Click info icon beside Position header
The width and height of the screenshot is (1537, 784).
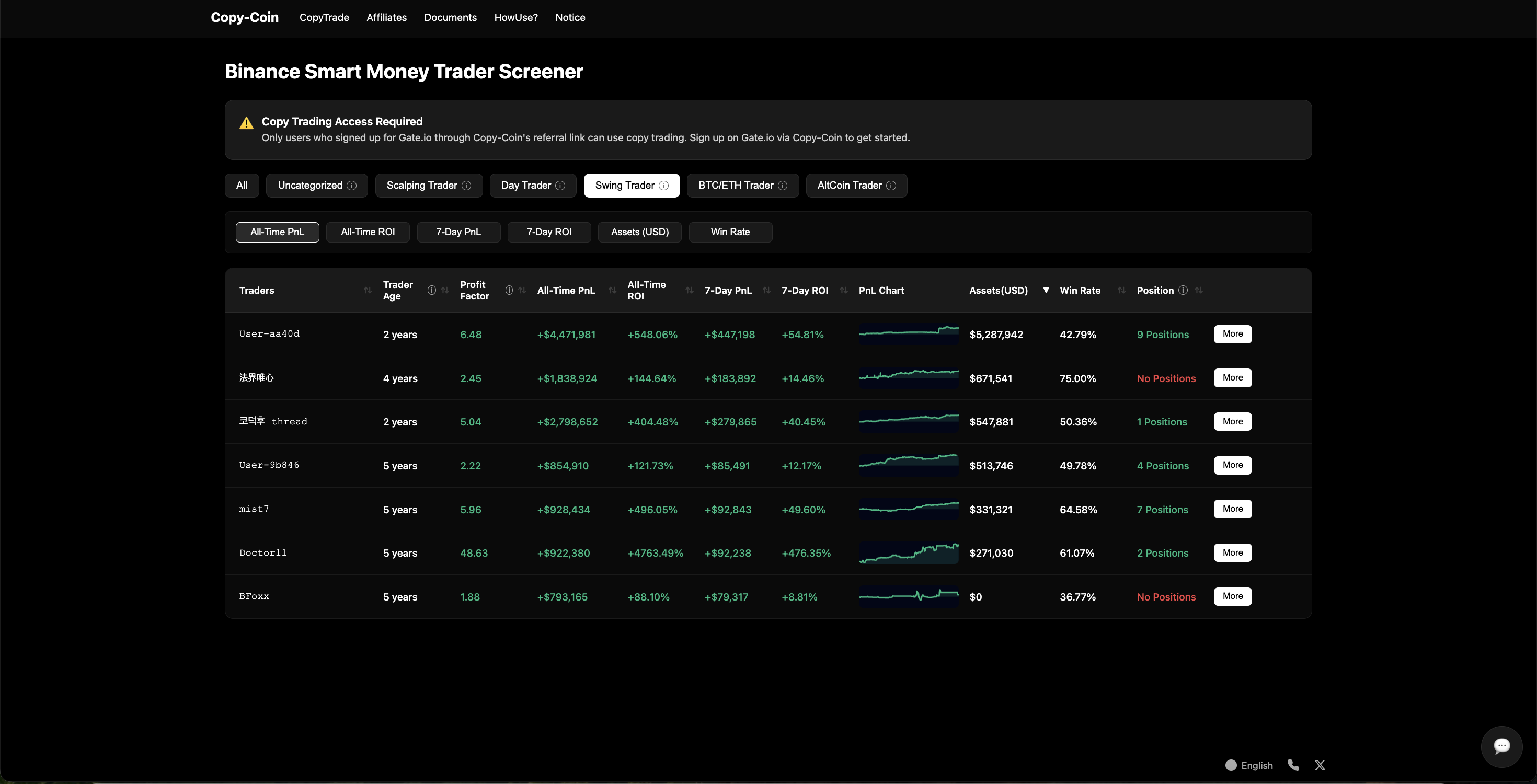click(1183, 290)
